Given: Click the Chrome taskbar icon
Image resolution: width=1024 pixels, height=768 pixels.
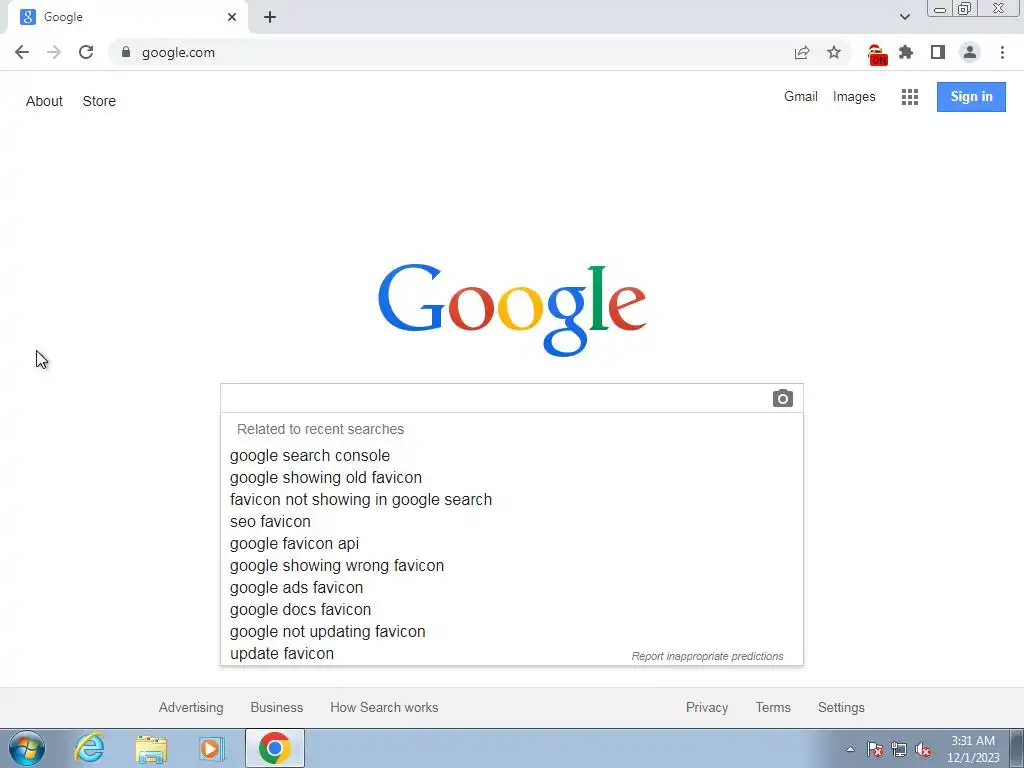Looking at the screenshot, I should (275, 748).
